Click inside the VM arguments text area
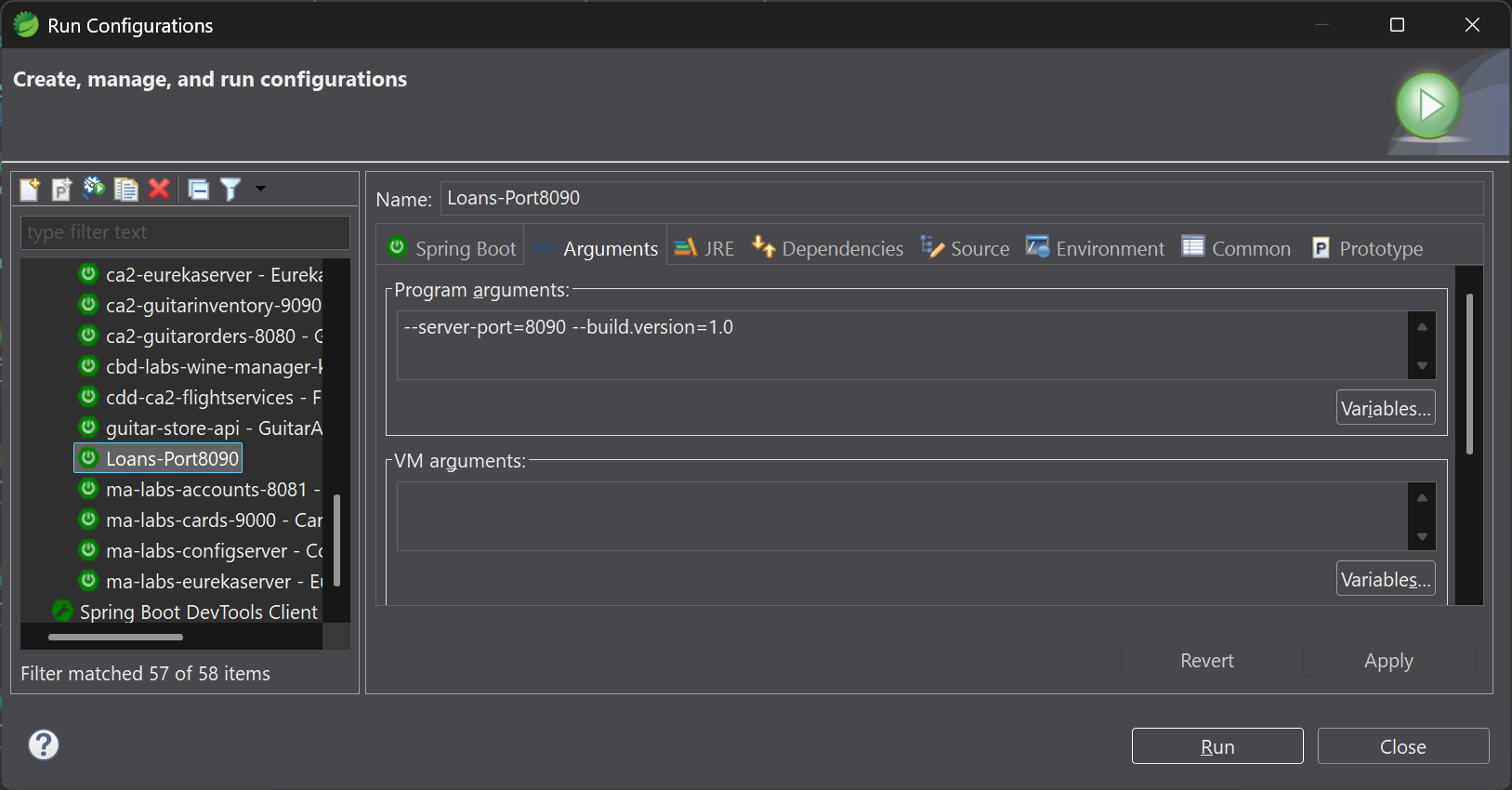The width and height of the screenshot is (1512, 790). 901,516
